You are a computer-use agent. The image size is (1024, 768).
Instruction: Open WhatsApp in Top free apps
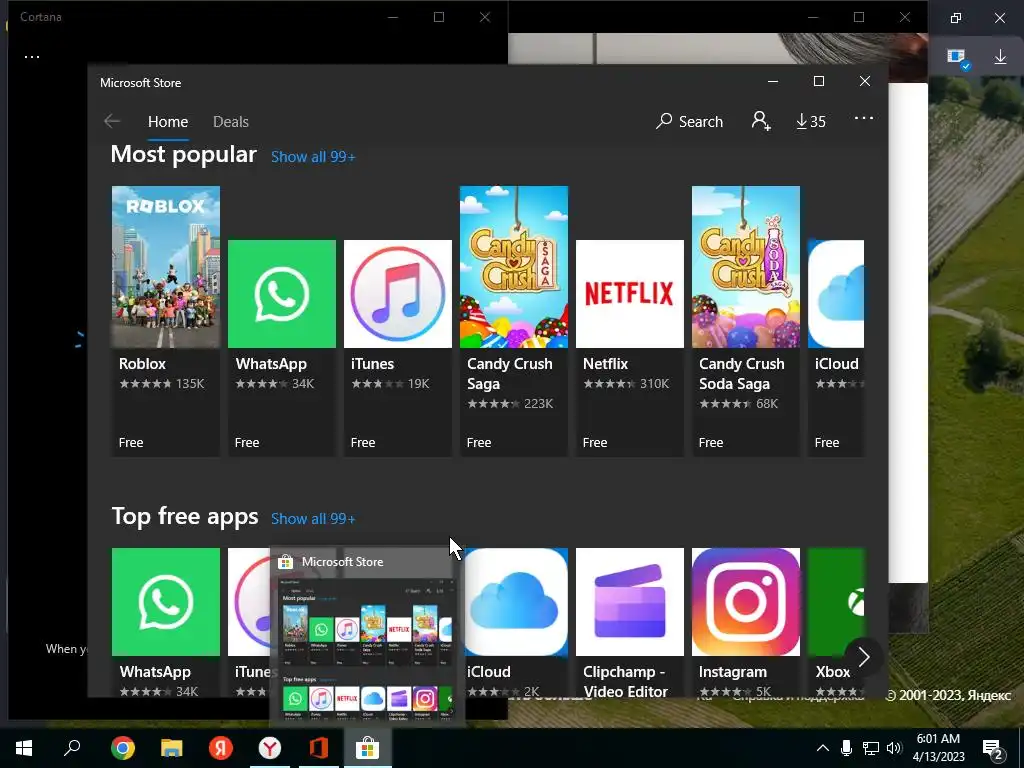166,622
